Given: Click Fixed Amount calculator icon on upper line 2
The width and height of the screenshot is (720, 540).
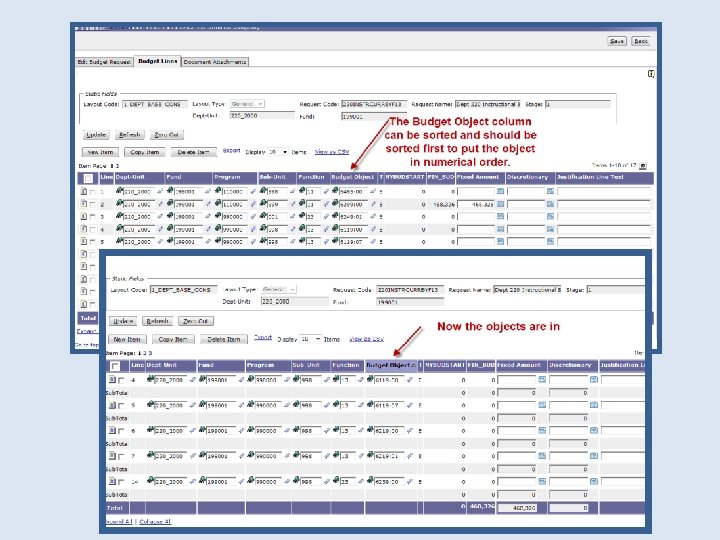Looking at the screenshot, I should (501, 204).
